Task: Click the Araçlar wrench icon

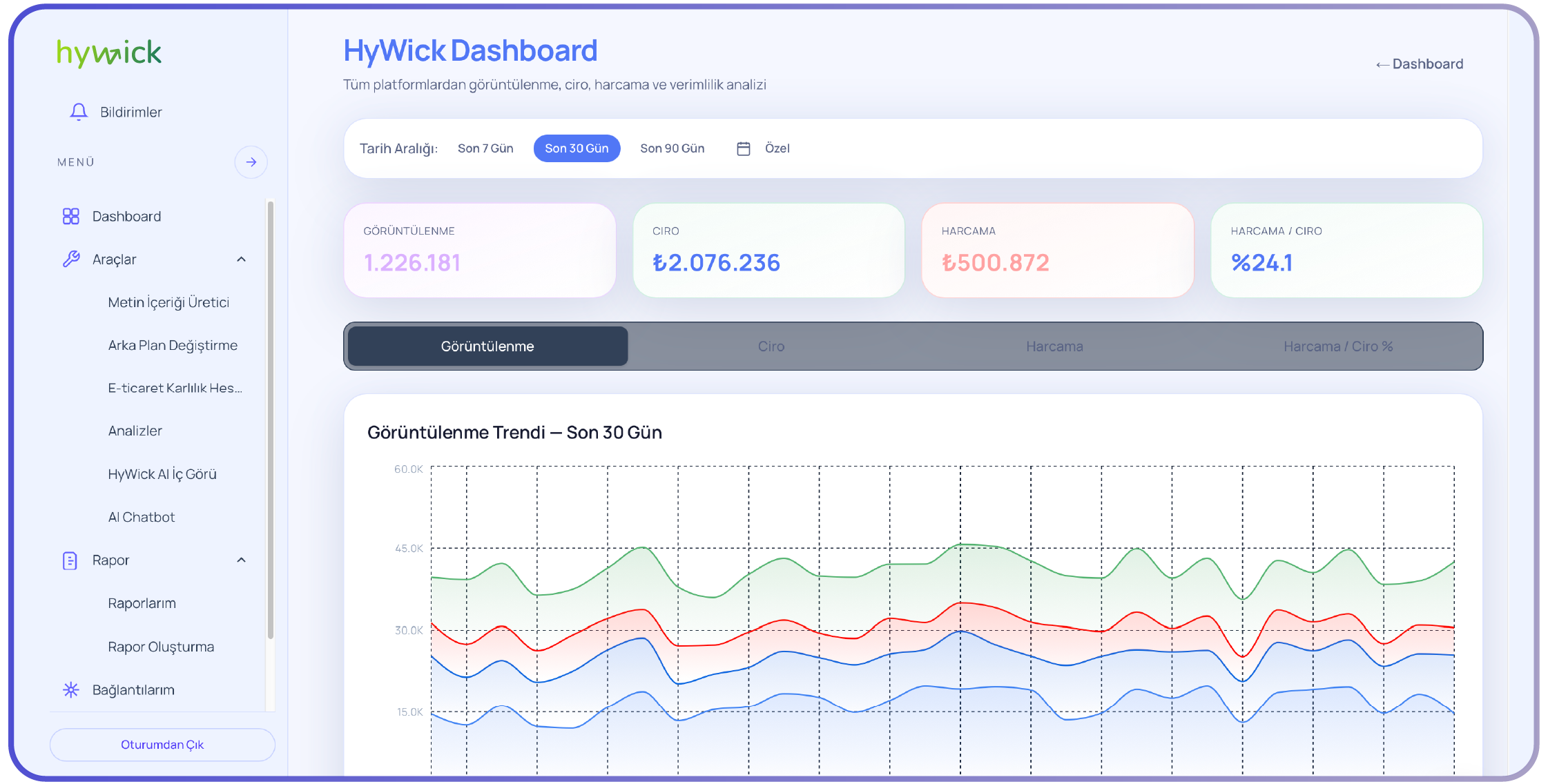Action: (71, 259)
